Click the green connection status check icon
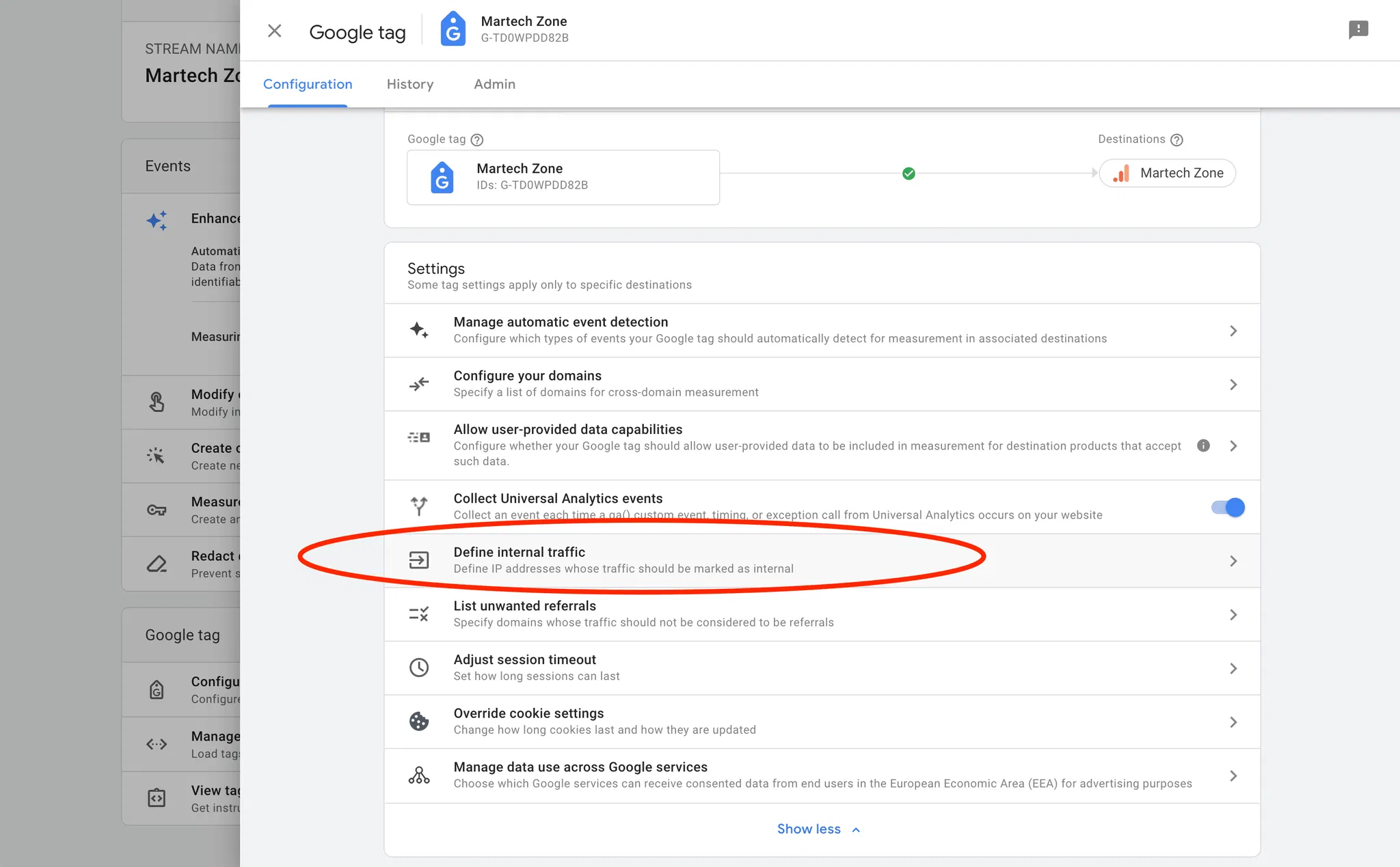Image resolution: width=1400 pixels, height=867 pixels. pyautogui.click(x=908, y=174)
